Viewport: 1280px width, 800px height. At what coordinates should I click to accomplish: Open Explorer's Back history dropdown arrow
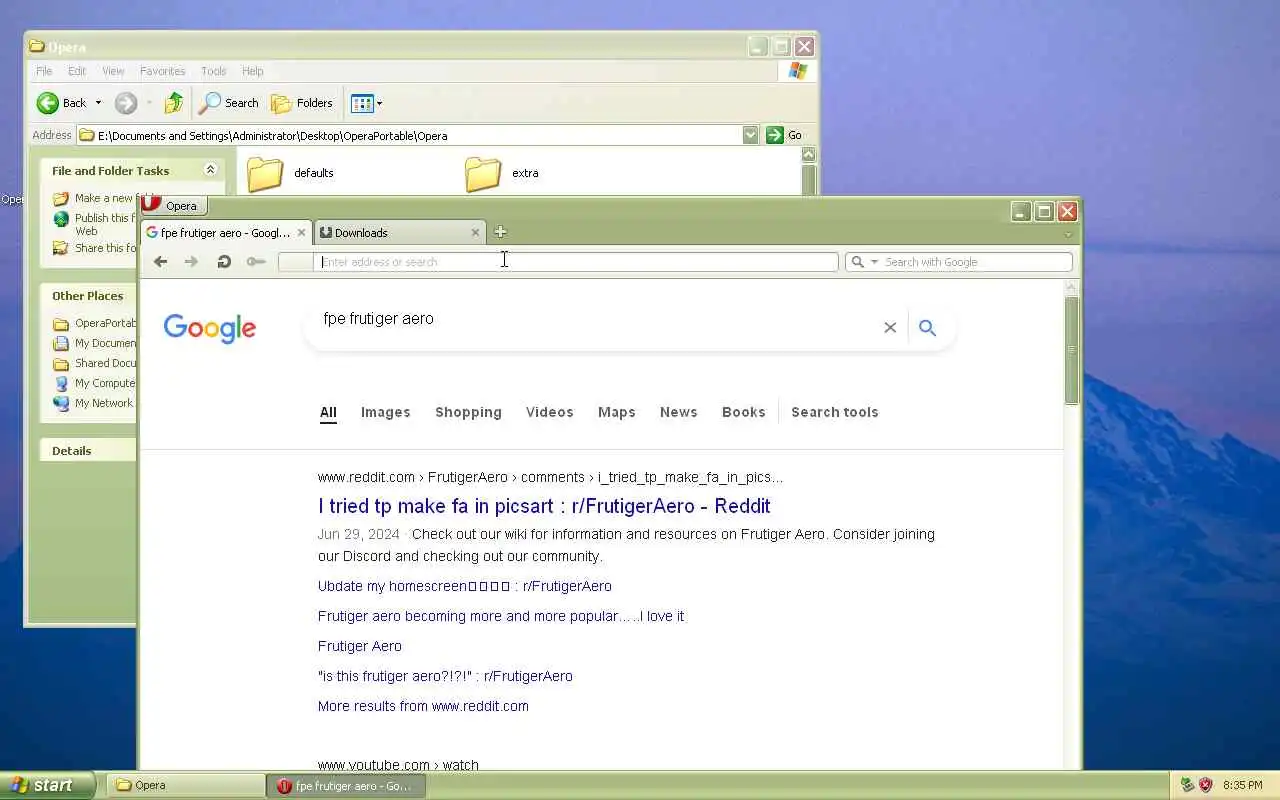[98, 103]
